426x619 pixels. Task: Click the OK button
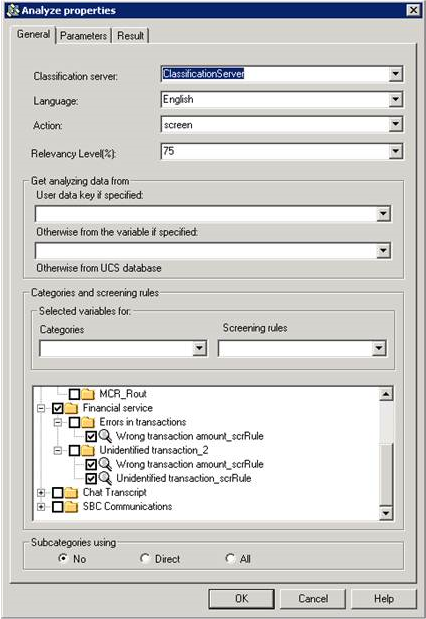point(242,598)
